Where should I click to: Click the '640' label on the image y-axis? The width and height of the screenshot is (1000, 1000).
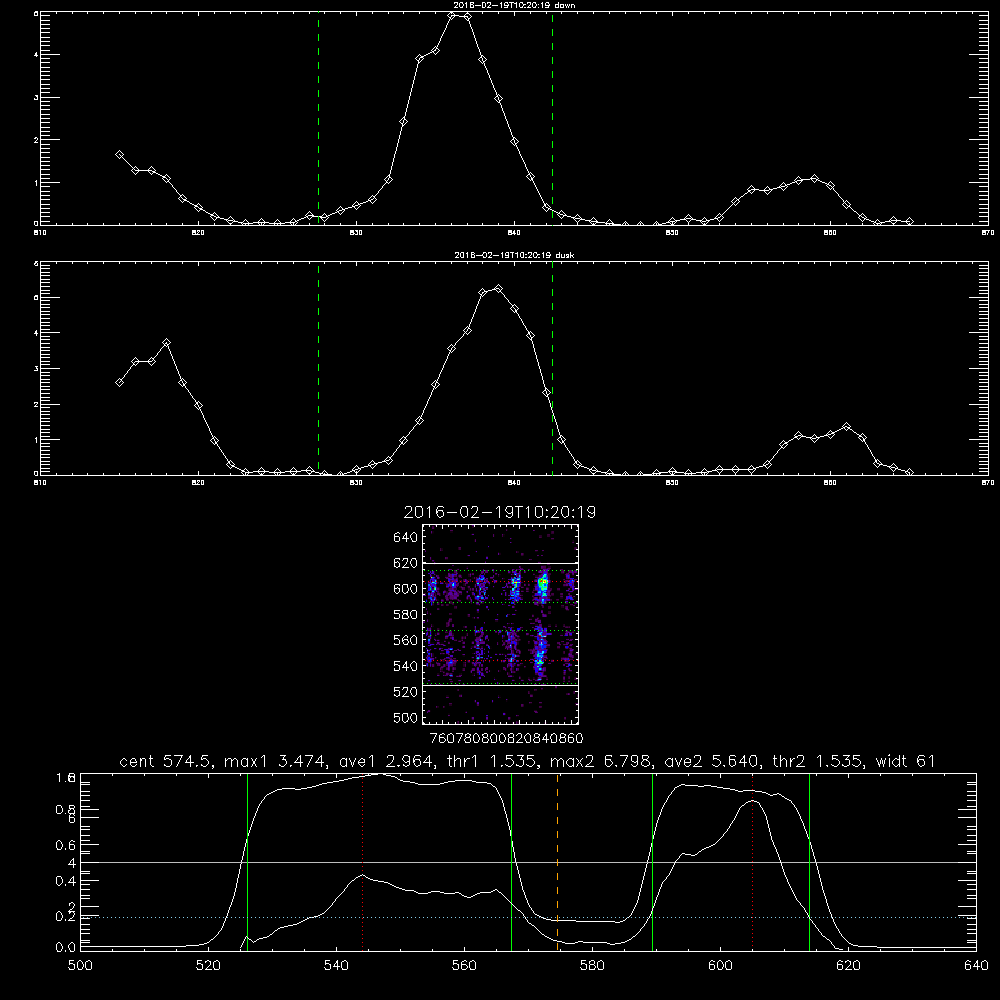(406, 538)
